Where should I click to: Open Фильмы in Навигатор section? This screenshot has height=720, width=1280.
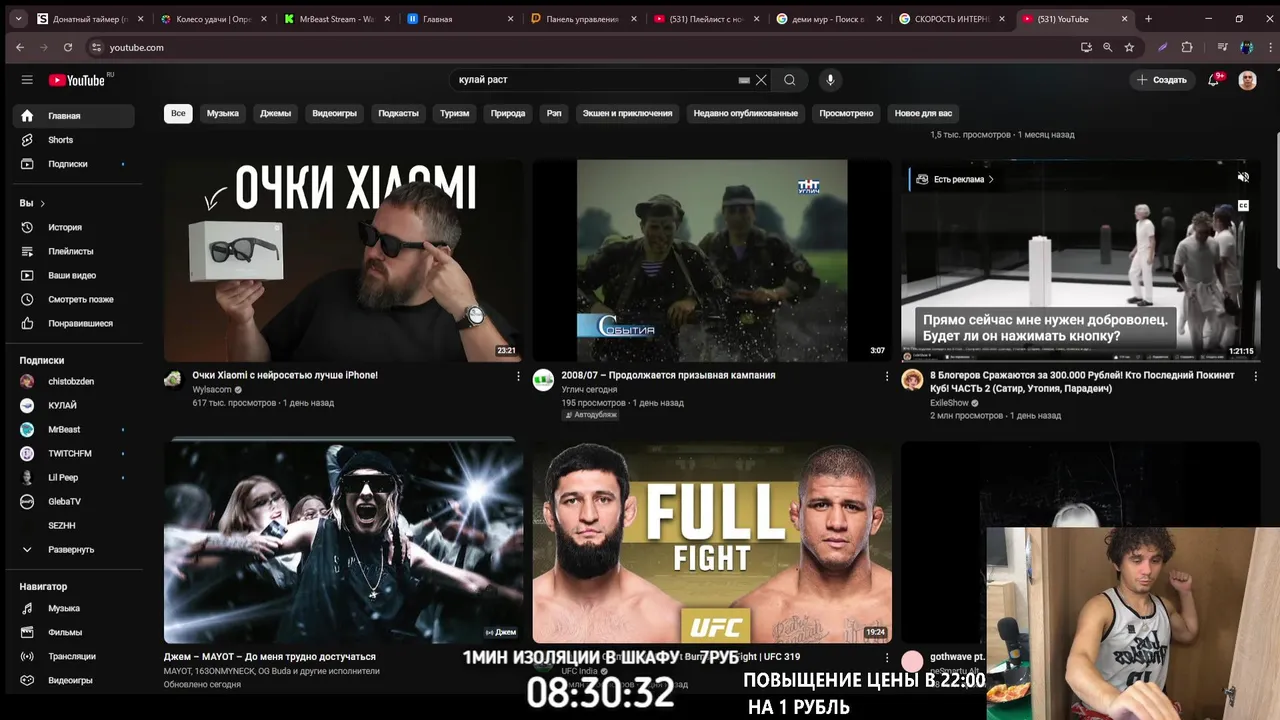74,632
